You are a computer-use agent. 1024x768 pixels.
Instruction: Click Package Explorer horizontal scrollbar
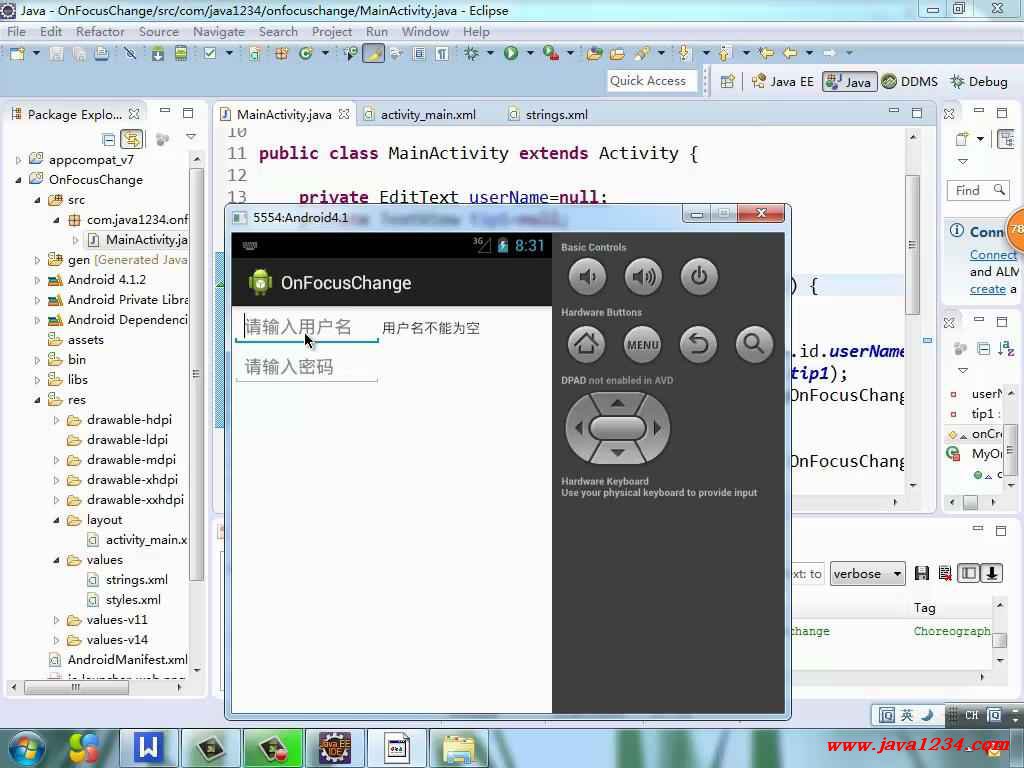point(76,687)
